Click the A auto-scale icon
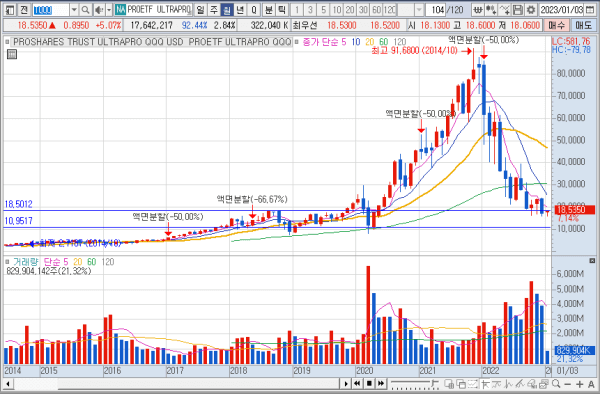Screen dimensions: 600x394 pos(591,384)
